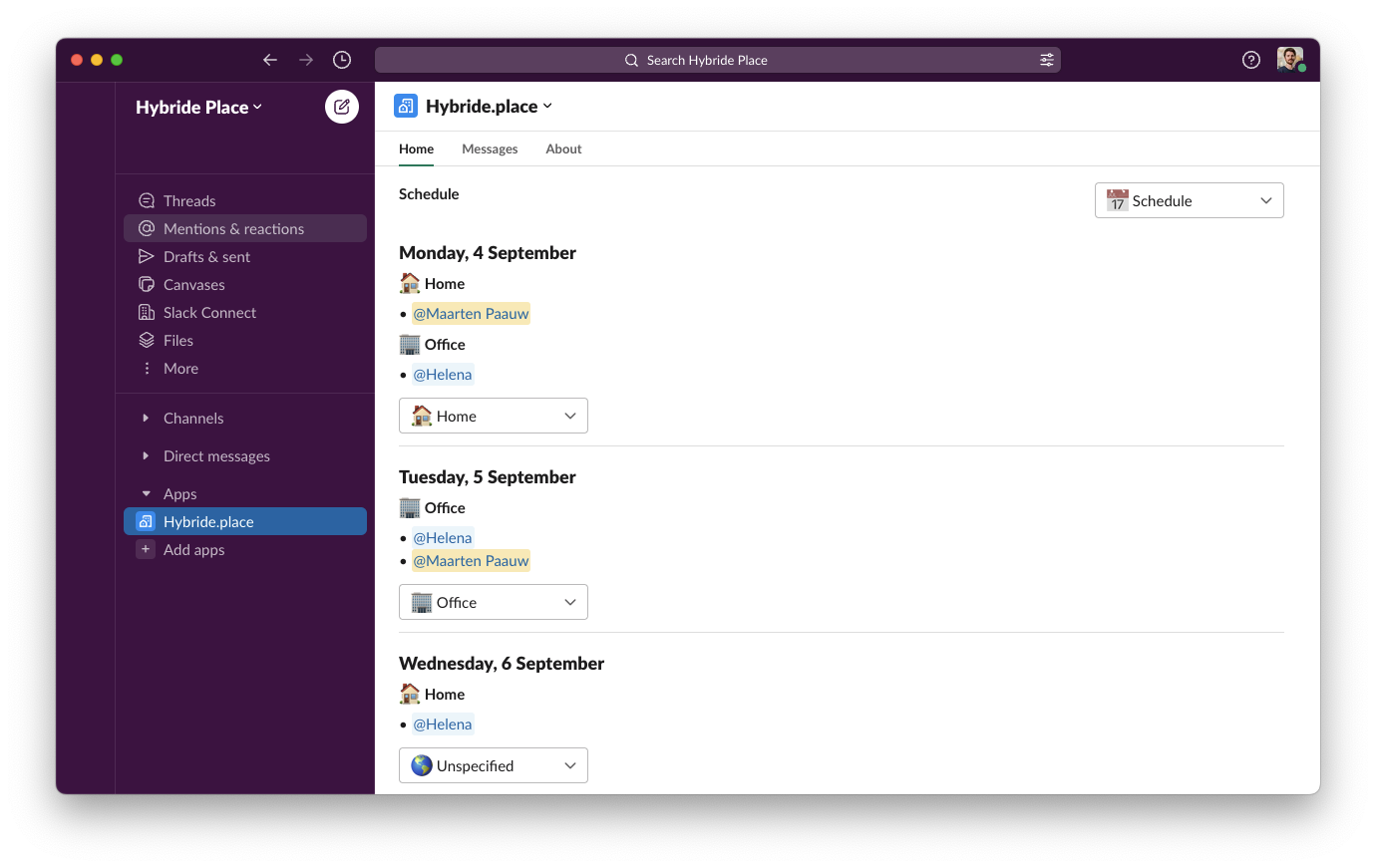The image size is (1376, 868).
Task: Switch to the About tab
Action: coord(563,148)
